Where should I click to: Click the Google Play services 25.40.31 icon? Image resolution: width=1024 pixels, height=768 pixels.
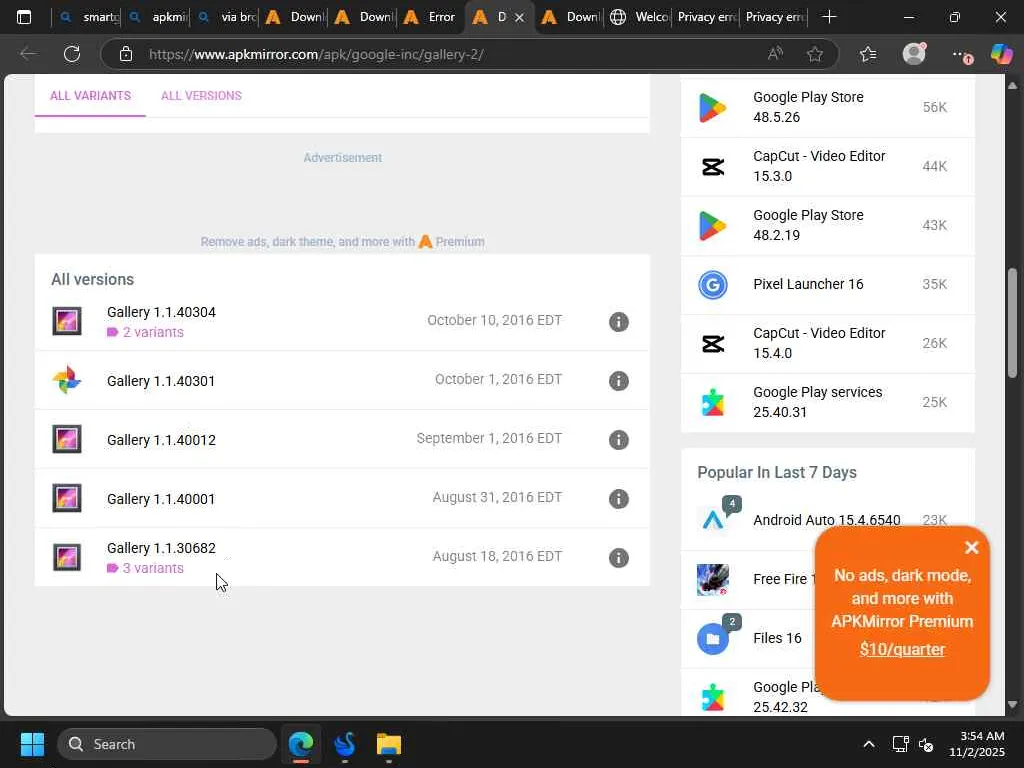712,402
